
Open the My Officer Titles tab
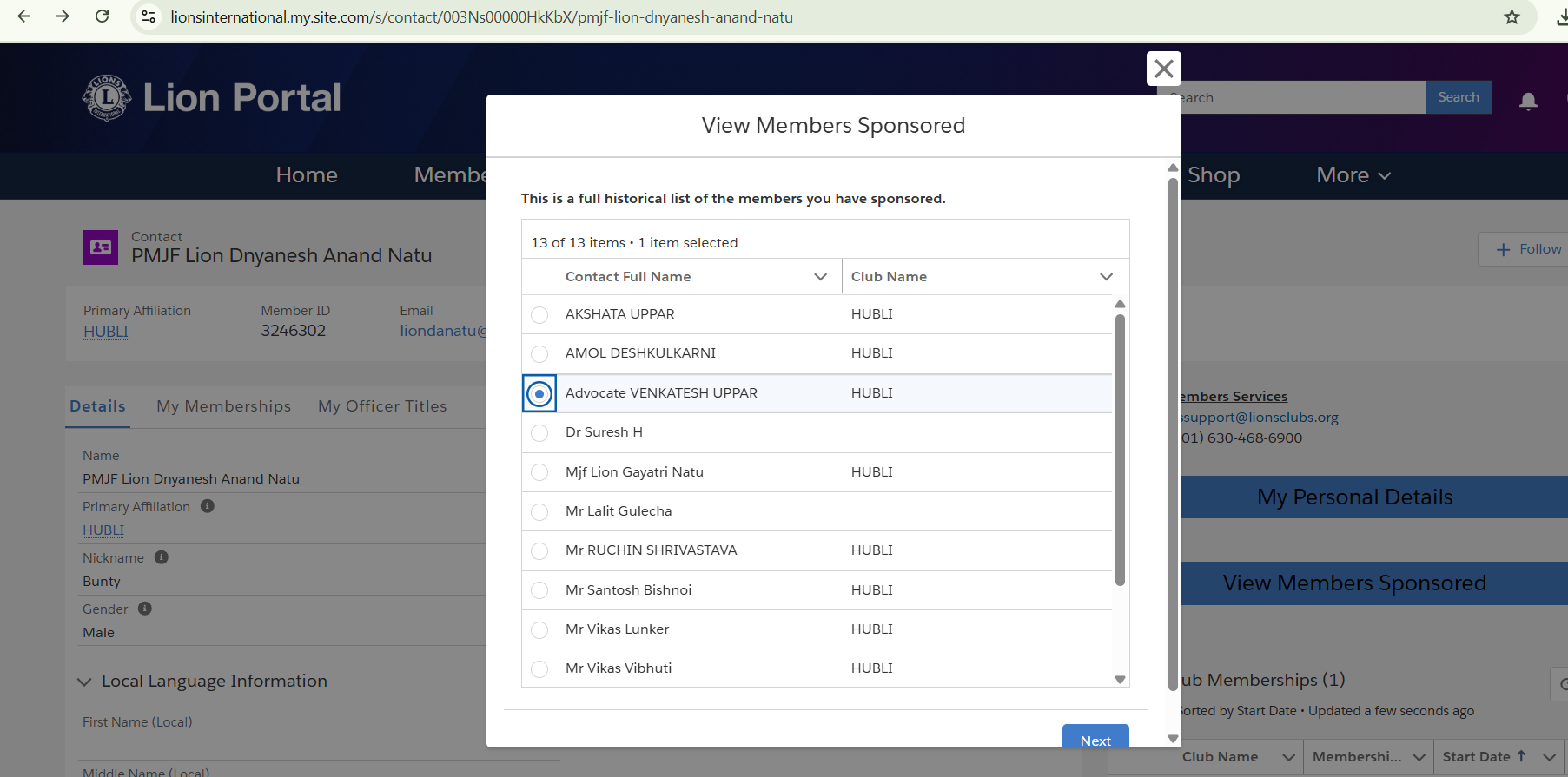[x=382, y=406]
